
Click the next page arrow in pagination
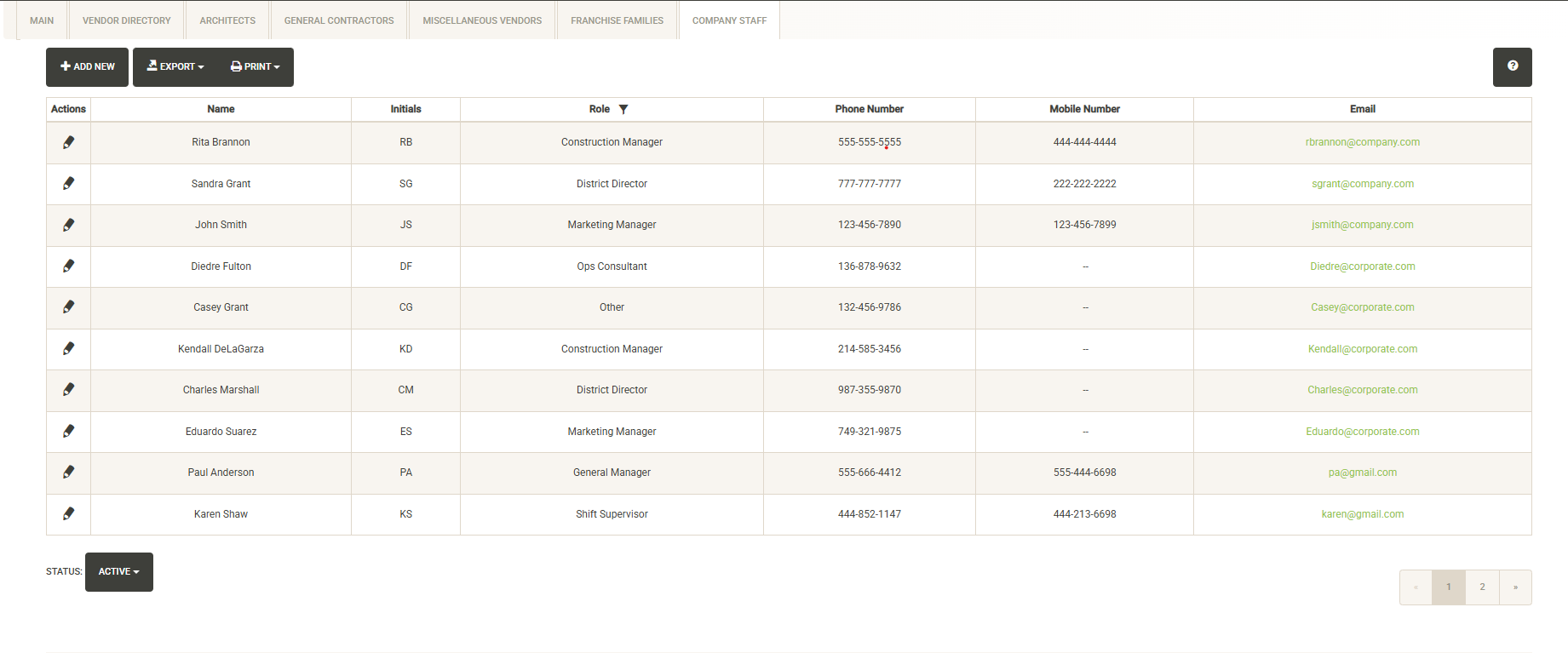point(1515,587)
